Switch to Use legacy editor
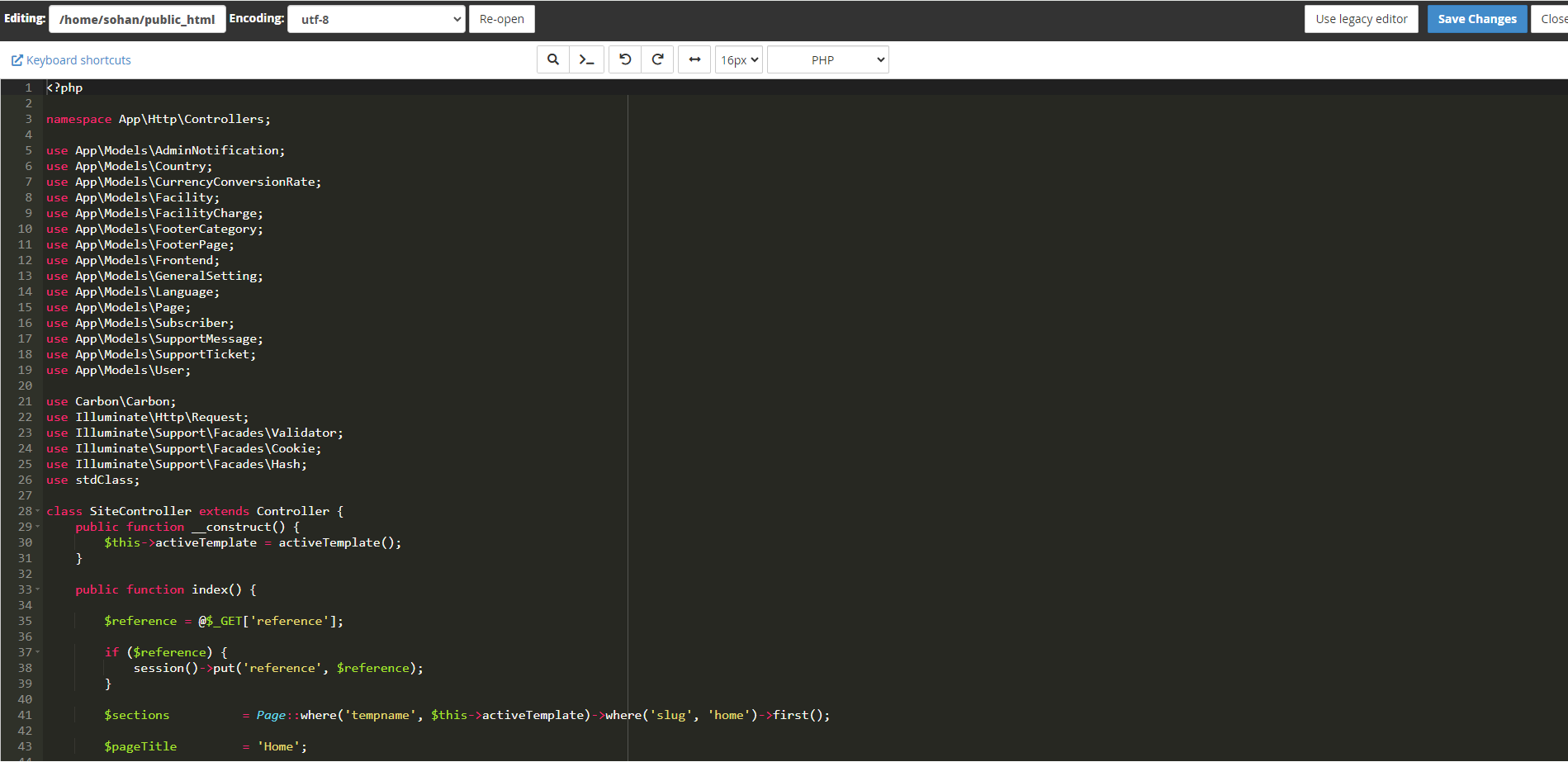The height and width of the screenshot is (762, 1568). pos(1361,19)
